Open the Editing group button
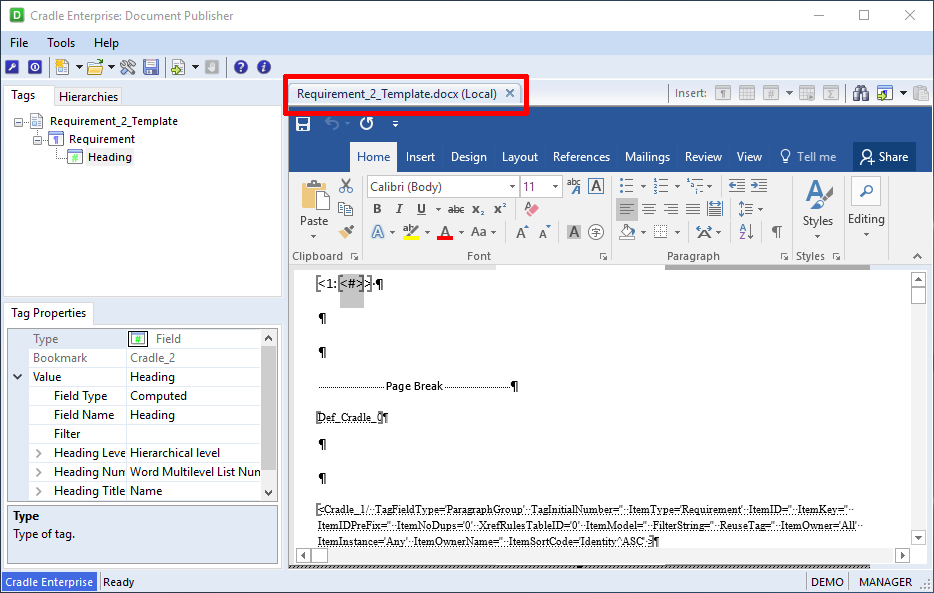Image resolution: width=934 pixels, height=593 pixels. (866, 208)
